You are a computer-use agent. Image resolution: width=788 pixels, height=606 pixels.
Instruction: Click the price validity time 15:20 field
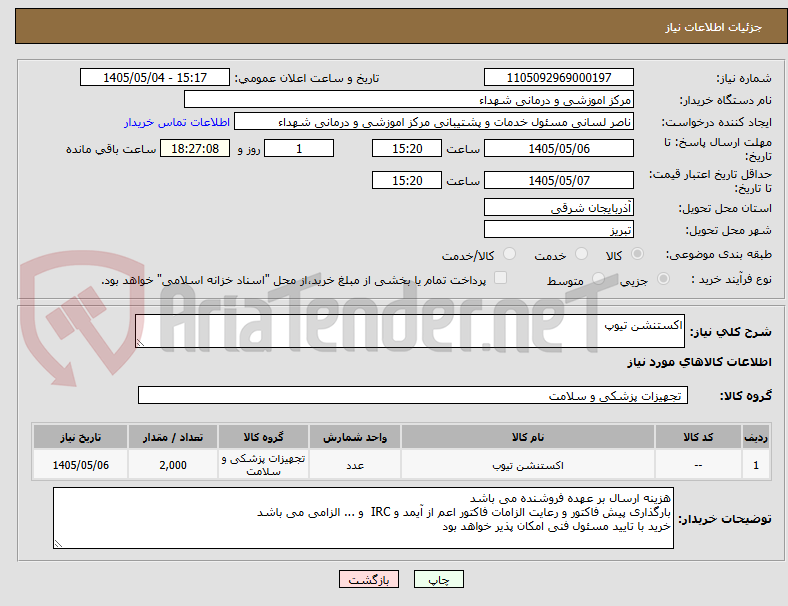click(407, 180)
